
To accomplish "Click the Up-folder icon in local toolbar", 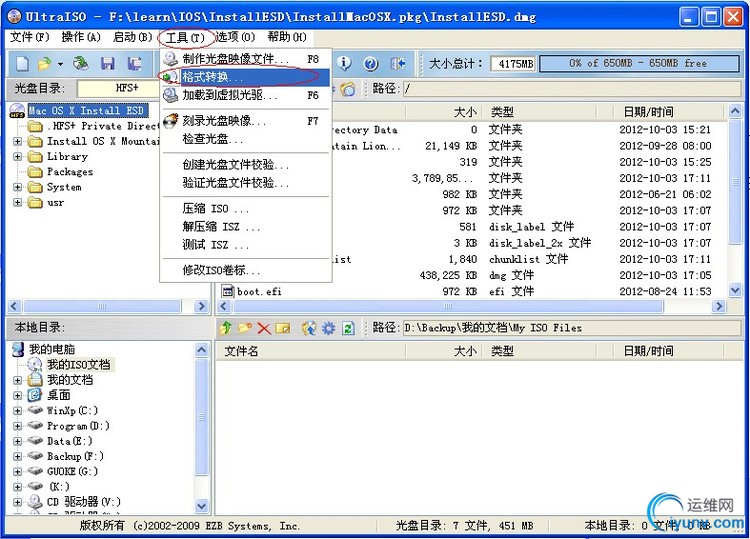I will coord(226,328).
